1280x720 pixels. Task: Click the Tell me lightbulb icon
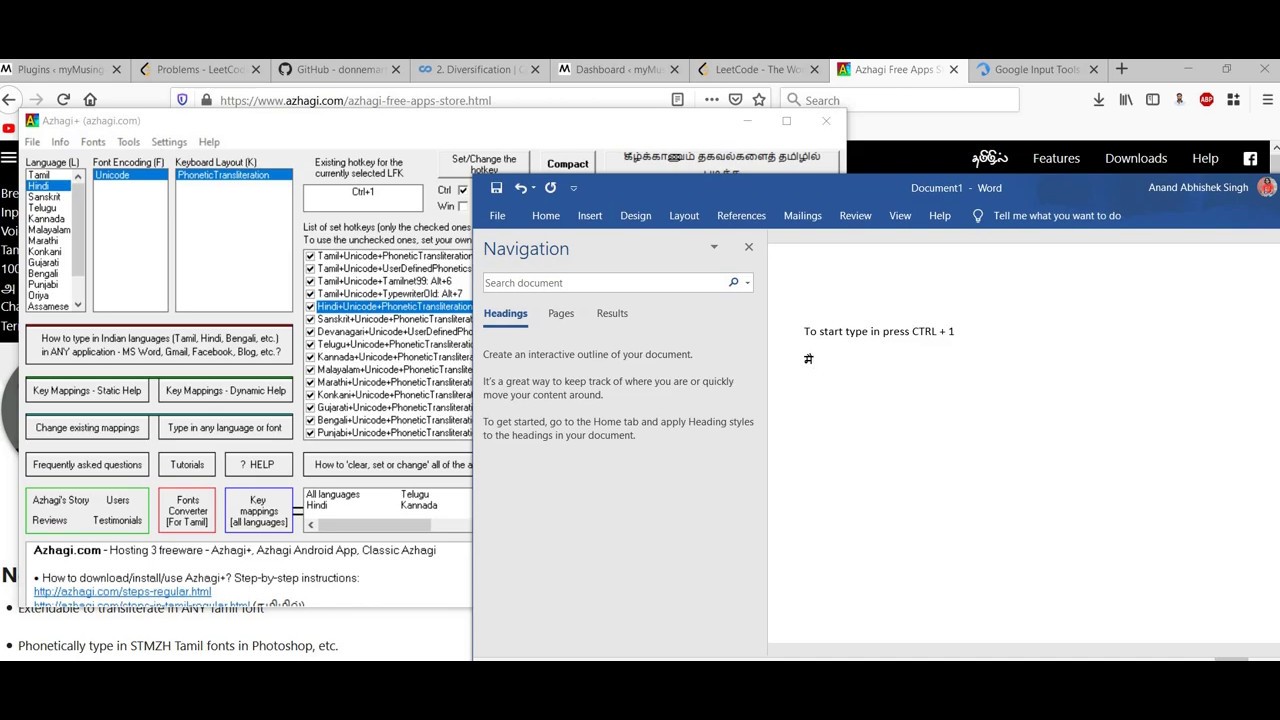pyautogui.click(x=978, y=216)
